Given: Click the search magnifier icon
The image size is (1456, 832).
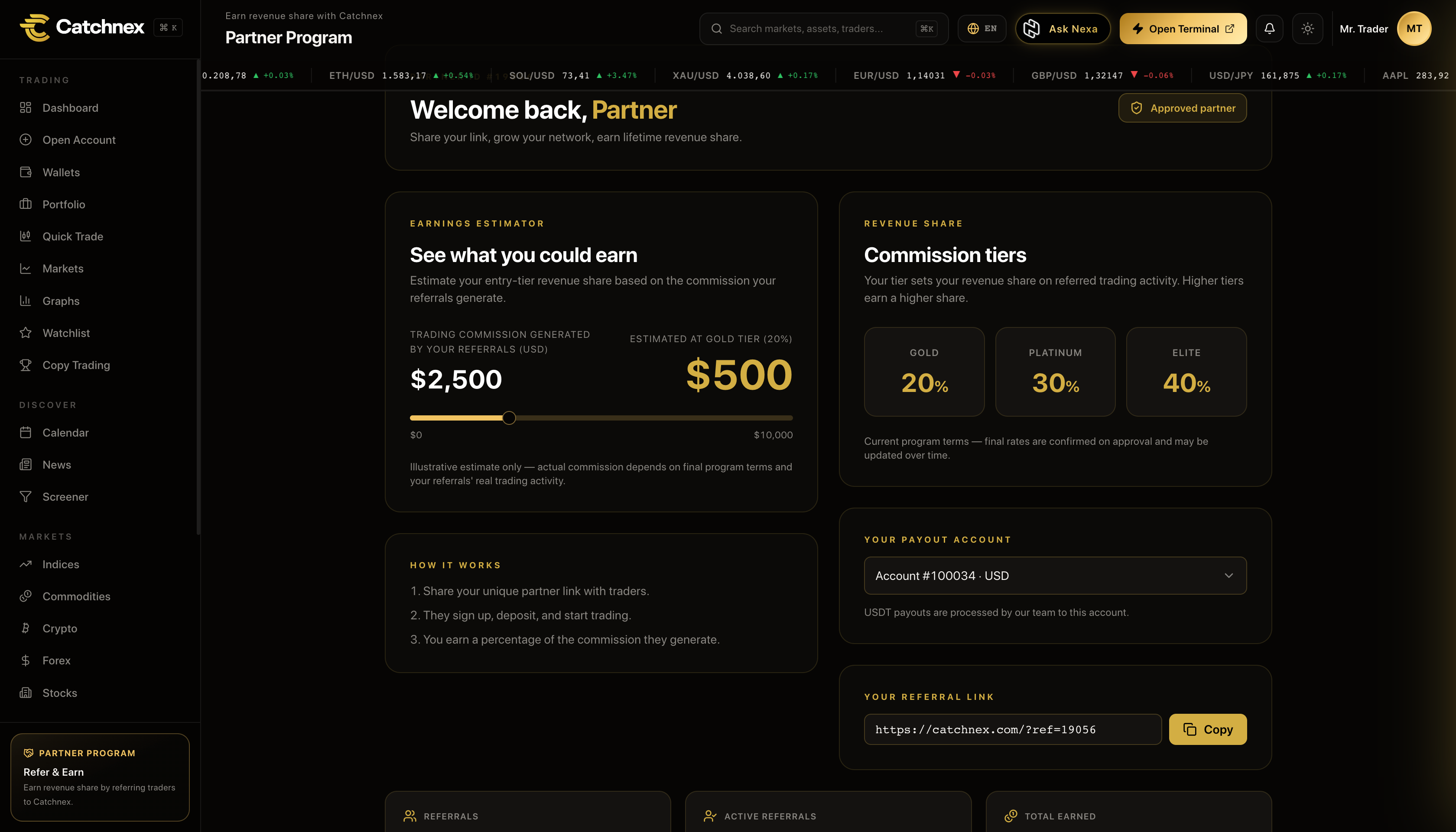Looking at the screenshot, I should click(716, 29).
